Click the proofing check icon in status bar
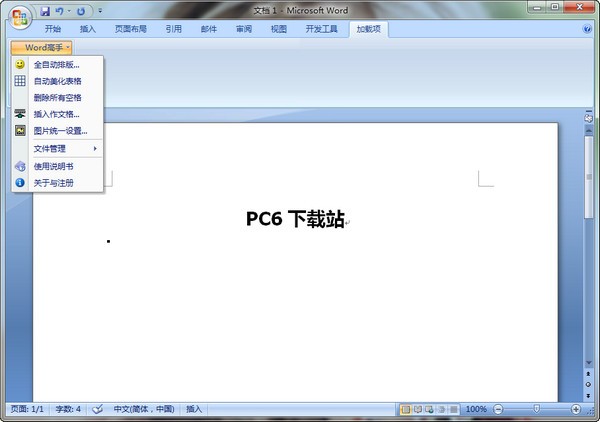The width and height of the screenshot is (600, 422). tap(97, 409)
